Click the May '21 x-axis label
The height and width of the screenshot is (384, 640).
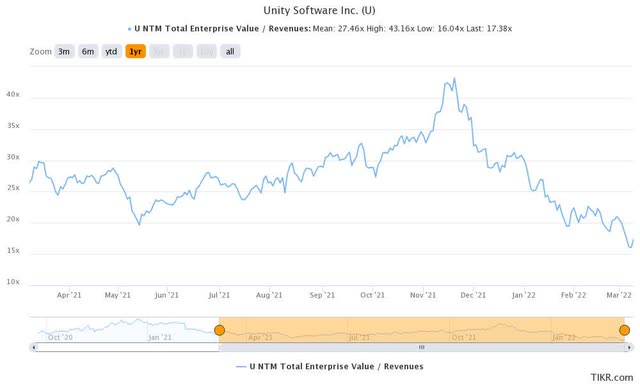point(118,295)
